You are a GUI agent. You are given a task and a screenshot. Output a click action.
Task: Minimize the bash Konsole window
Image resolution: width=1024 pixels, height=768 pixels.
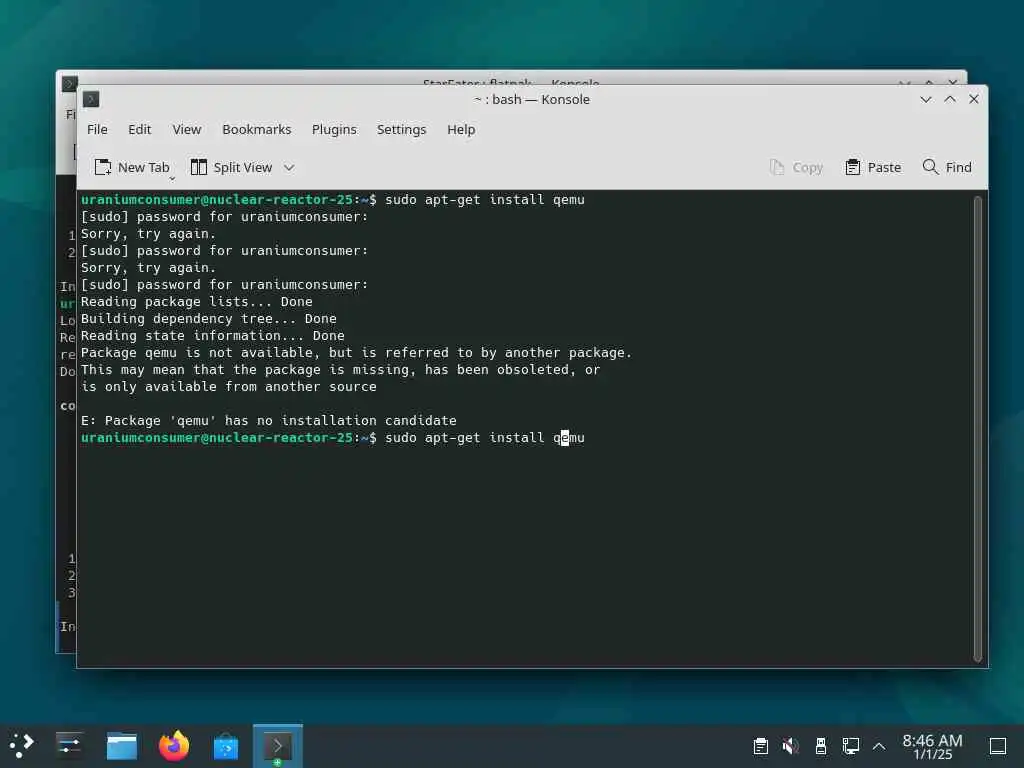(925, 99)
